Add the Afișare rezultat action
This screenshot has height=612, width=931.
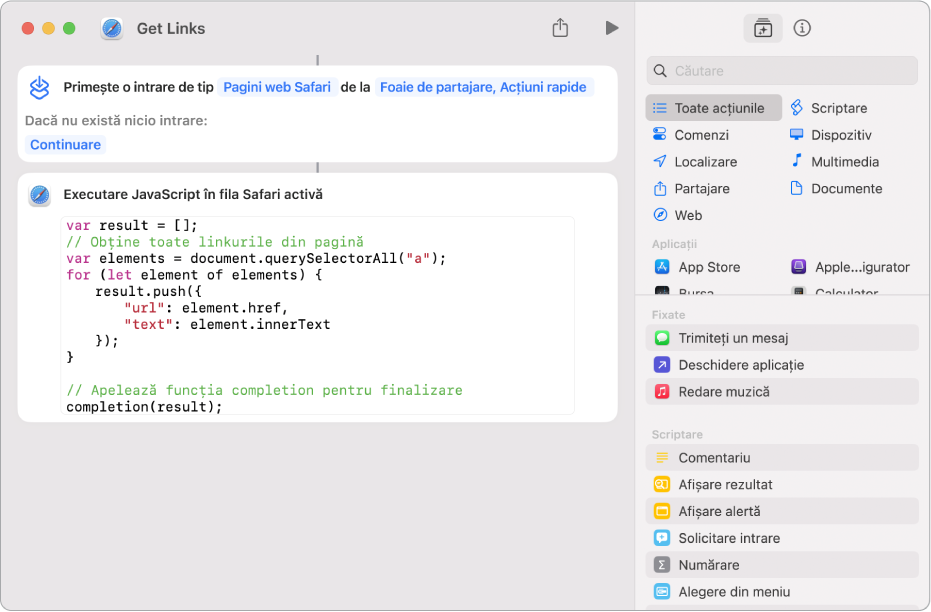pos(781,484)
